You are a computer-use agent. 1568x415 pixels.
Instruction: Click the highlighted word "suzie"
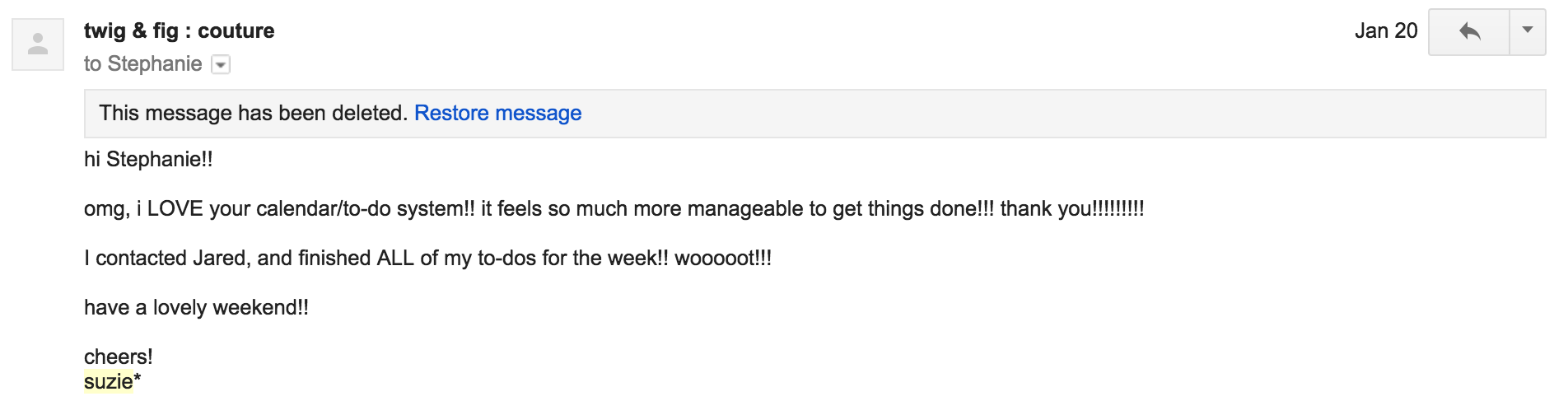108,381
